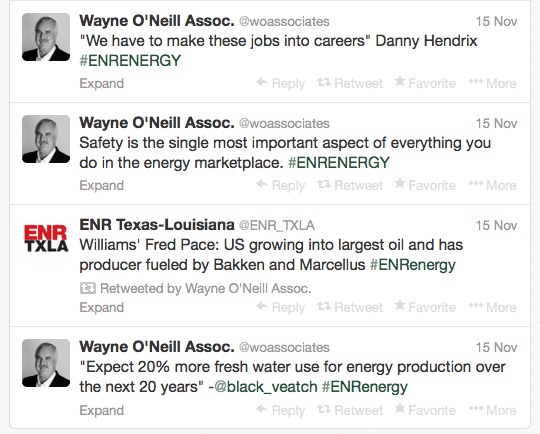Expand the Danny Hendrix careers tweet
The image size is (540, 434).
102,84
